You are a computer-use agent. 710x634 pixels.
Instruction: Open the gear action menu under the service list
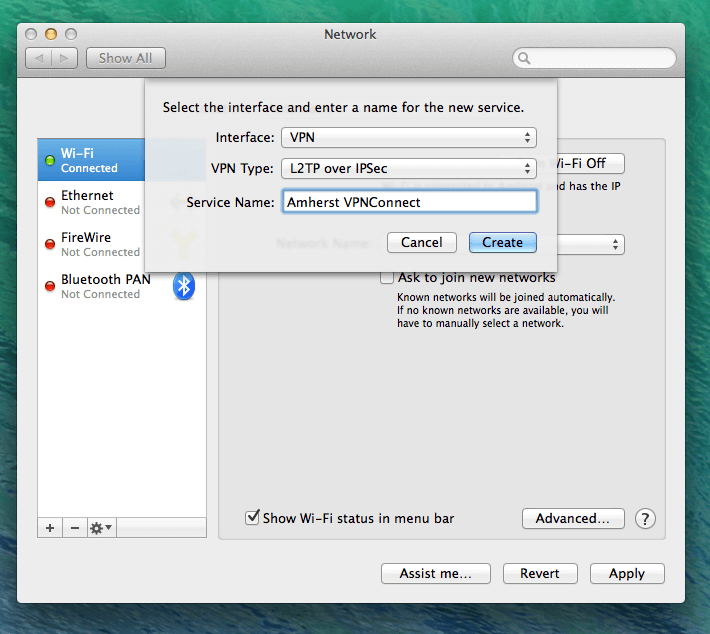point(101,528)
